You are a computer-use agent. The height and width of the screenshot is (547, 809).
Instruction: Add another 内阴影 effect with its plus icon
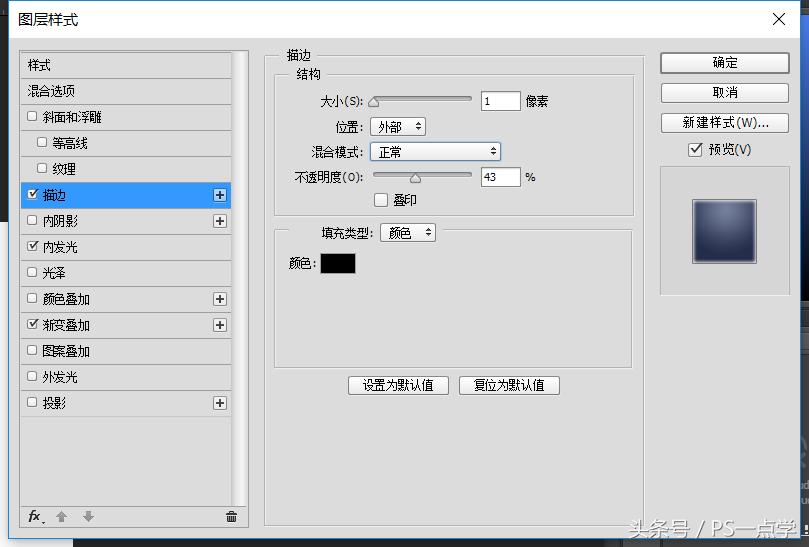(220, 221)
